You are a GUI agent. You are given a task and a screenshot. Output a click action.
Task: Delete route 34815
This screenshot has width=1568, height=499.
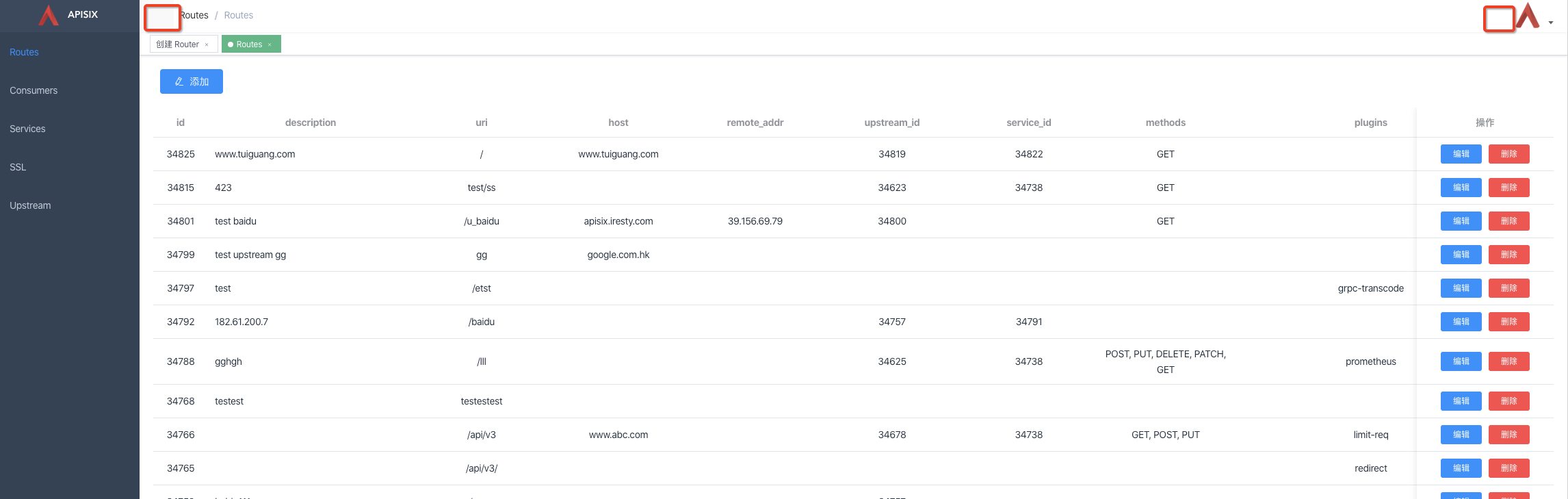tap(1509, 188)
